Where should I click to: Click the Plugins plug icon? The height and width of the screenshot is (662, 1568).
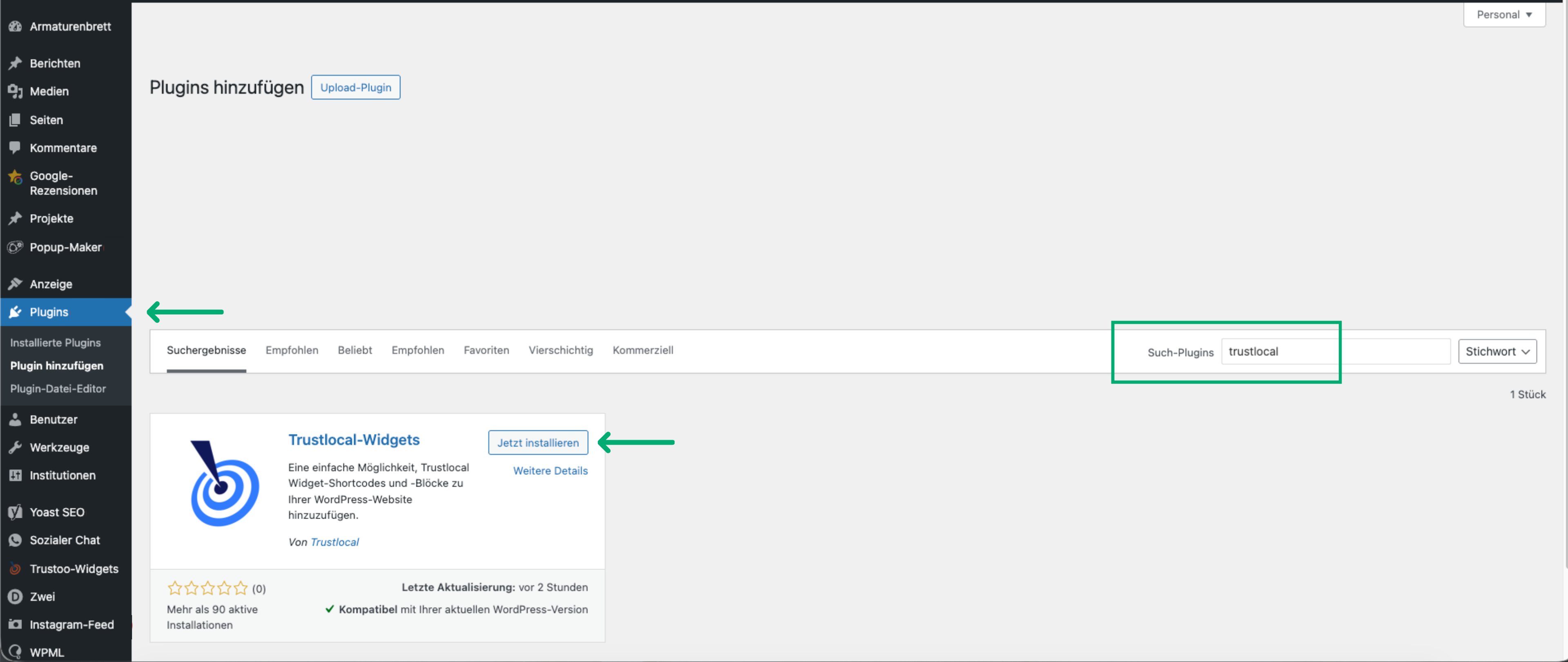point(15,312)
